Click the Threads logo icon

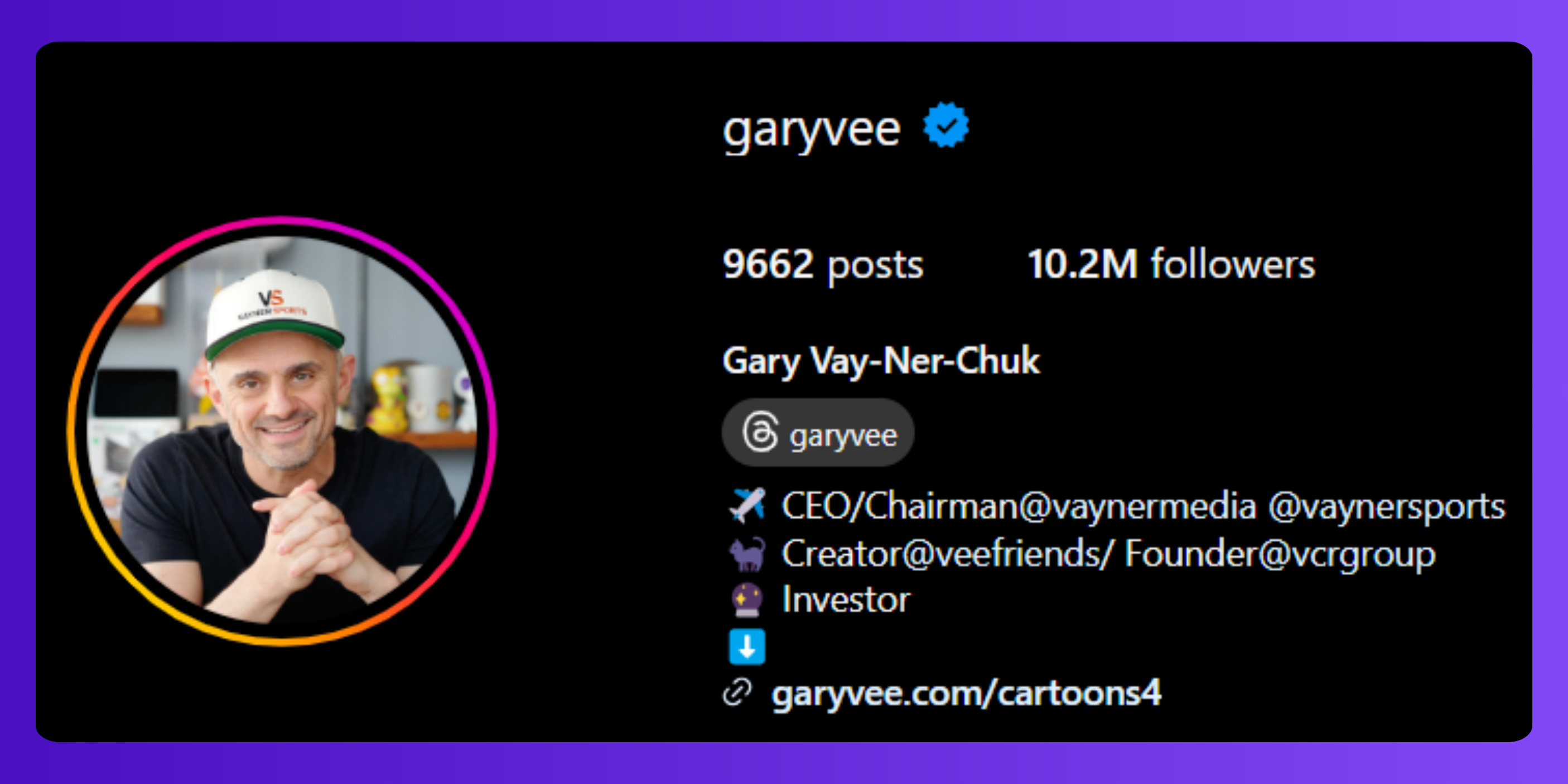[760, 432]
